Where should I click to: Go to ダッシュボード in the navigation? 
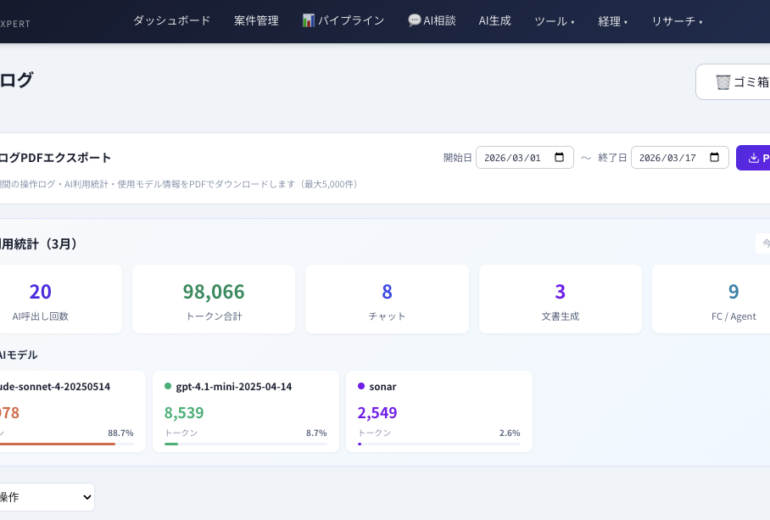coord(171,21)
